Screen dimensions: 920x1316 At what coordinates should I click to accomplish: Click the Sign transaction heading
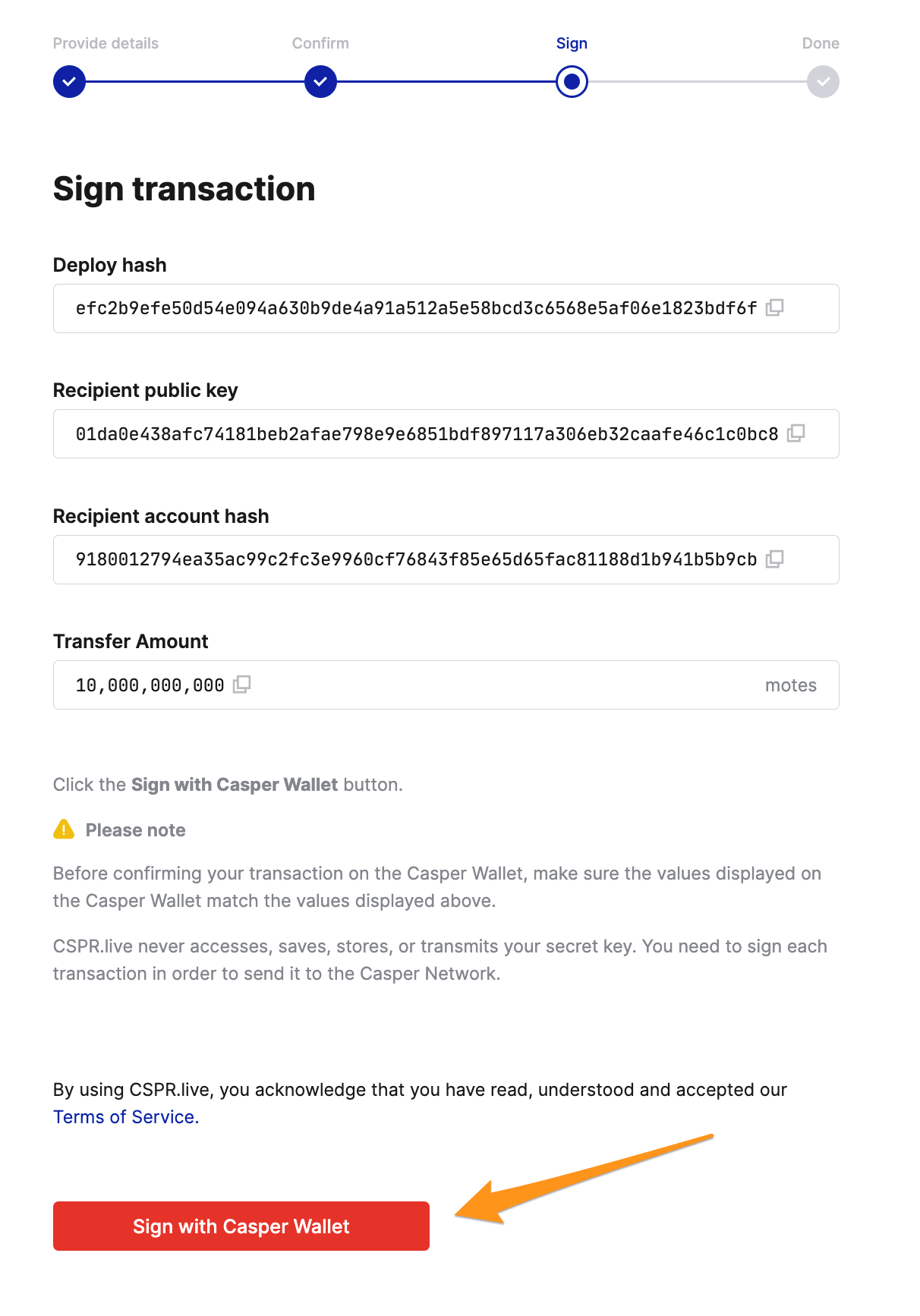[x=184, y=189]
